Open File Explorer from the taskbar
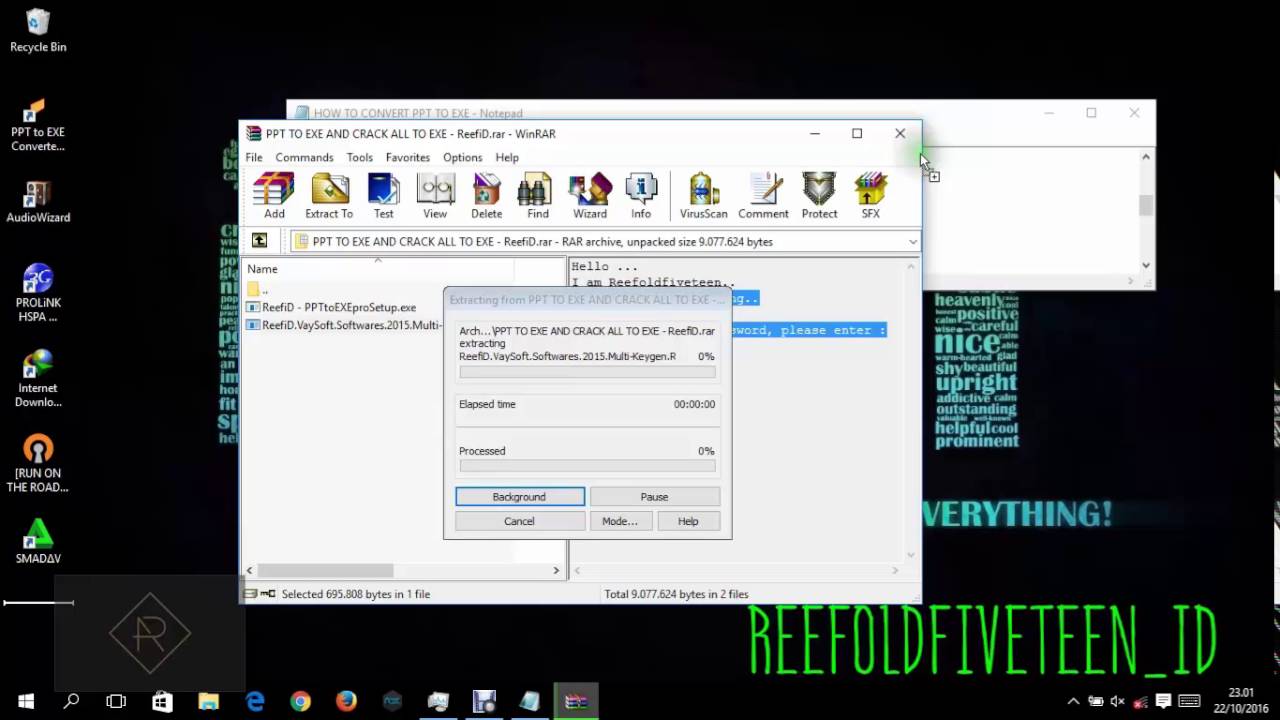1280x720 pixels. (208, 701)
